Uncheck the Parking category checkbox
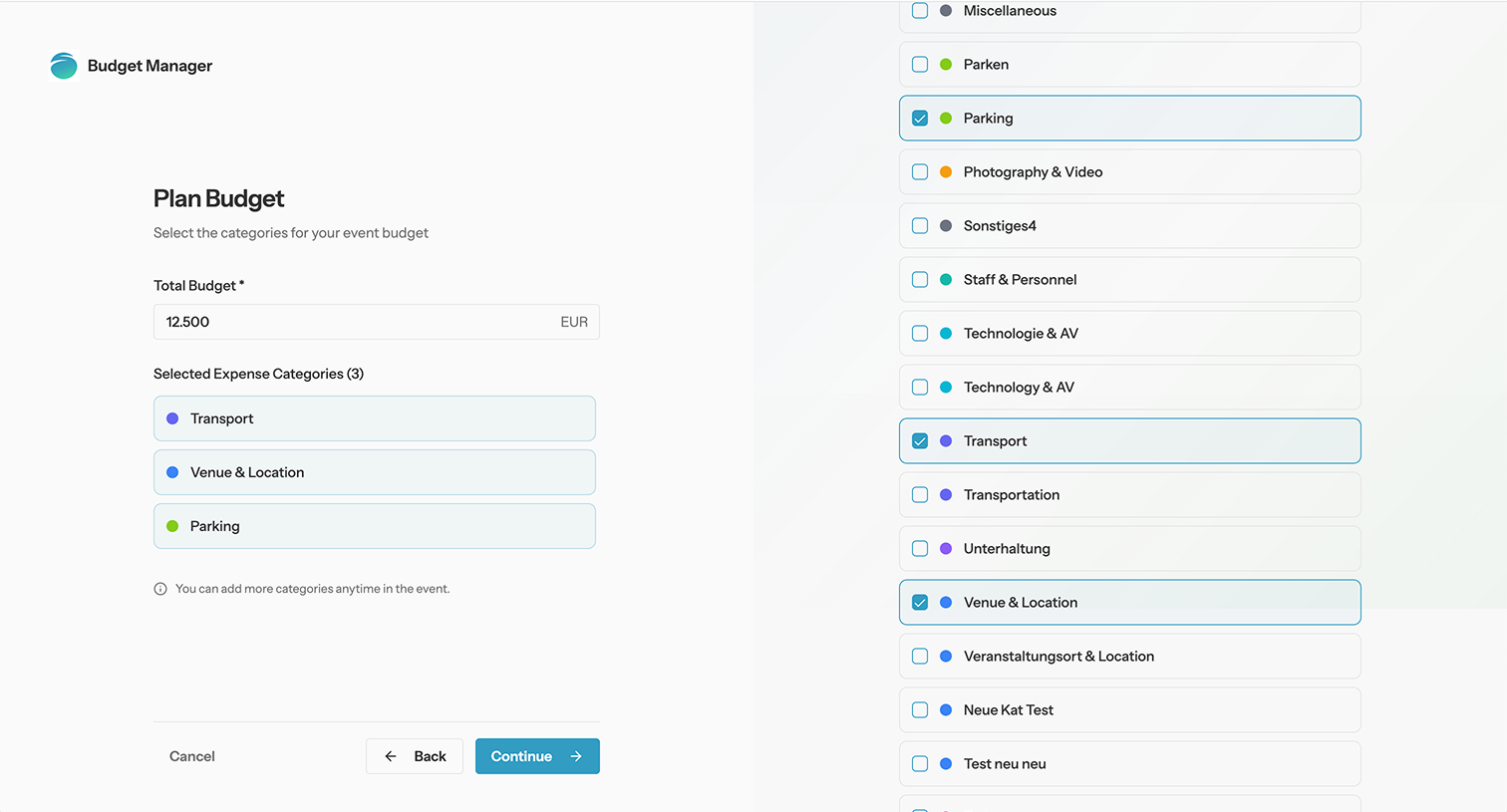Image resolution: width=1507 pixels, height=812 pixels. coord(920,119)
